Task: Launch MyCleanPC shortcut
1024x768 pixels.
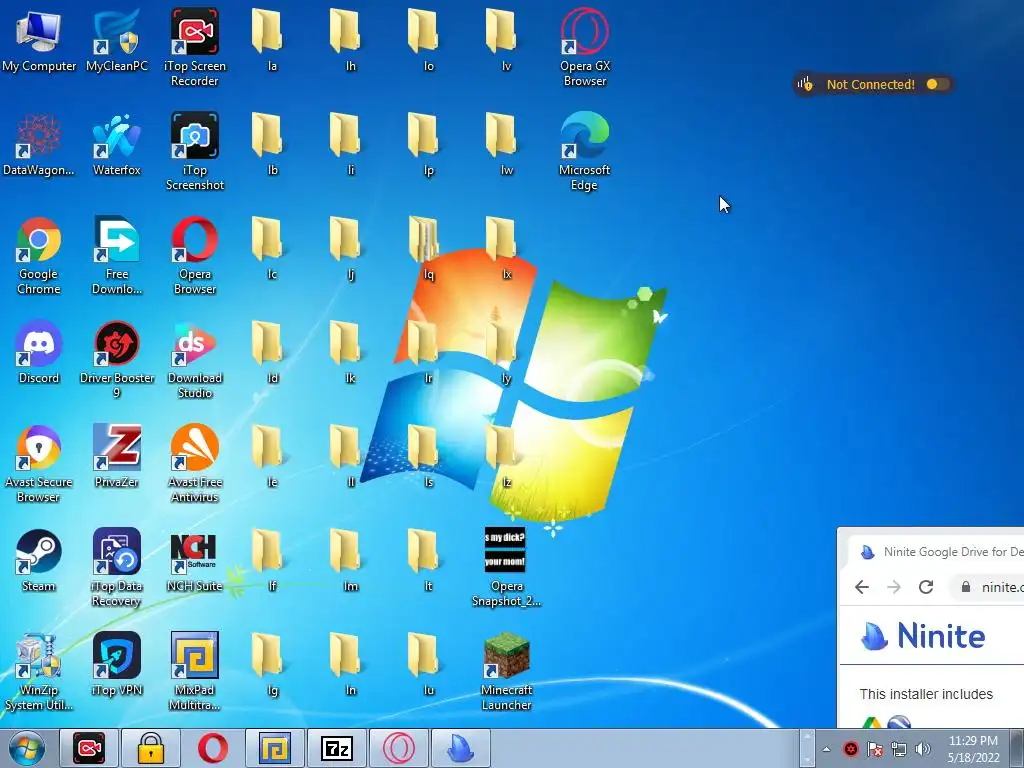Action: 117,40
